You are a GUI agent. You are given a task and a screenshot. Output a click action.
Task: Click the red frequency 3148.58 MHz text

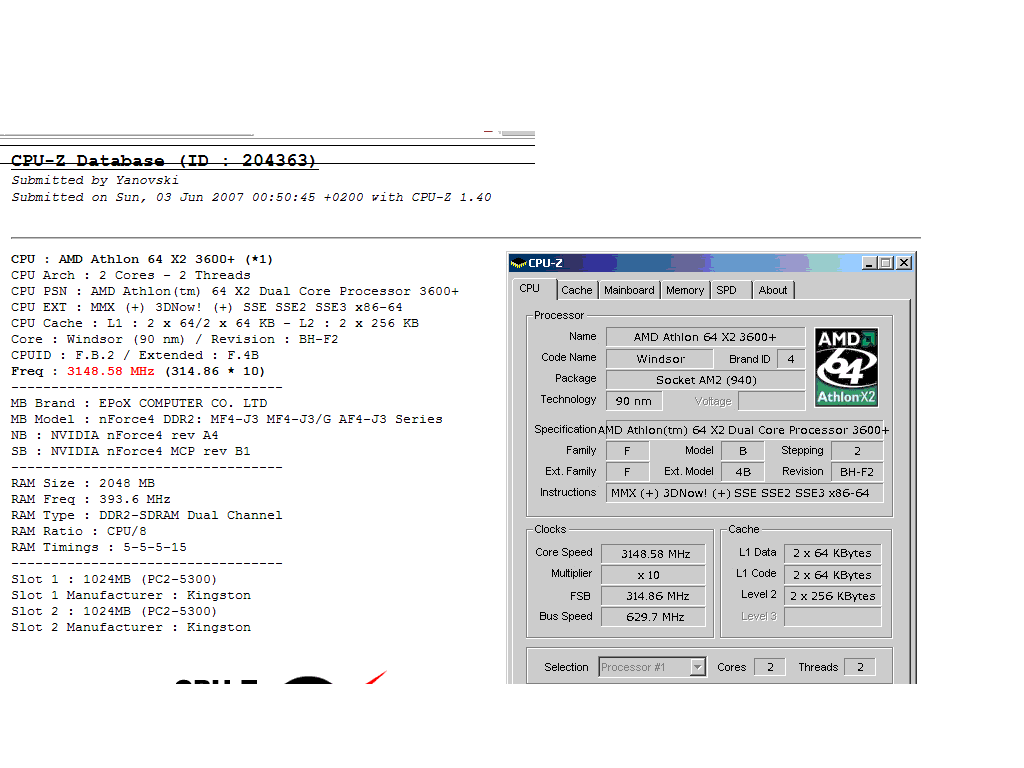click(x=110, y=371)
